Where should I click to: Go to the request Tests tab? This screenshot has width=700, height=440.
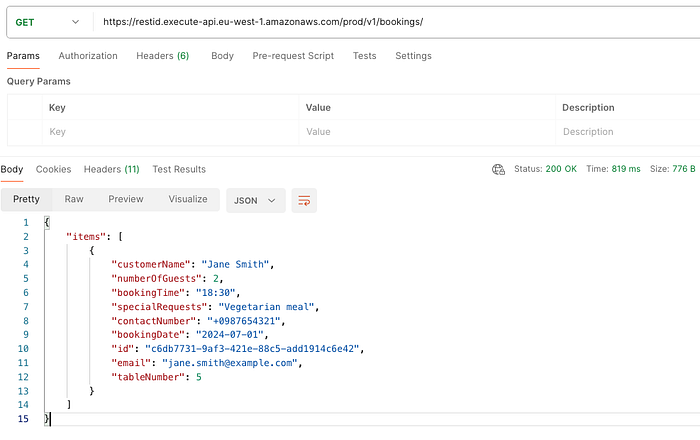tap(364, 56)
